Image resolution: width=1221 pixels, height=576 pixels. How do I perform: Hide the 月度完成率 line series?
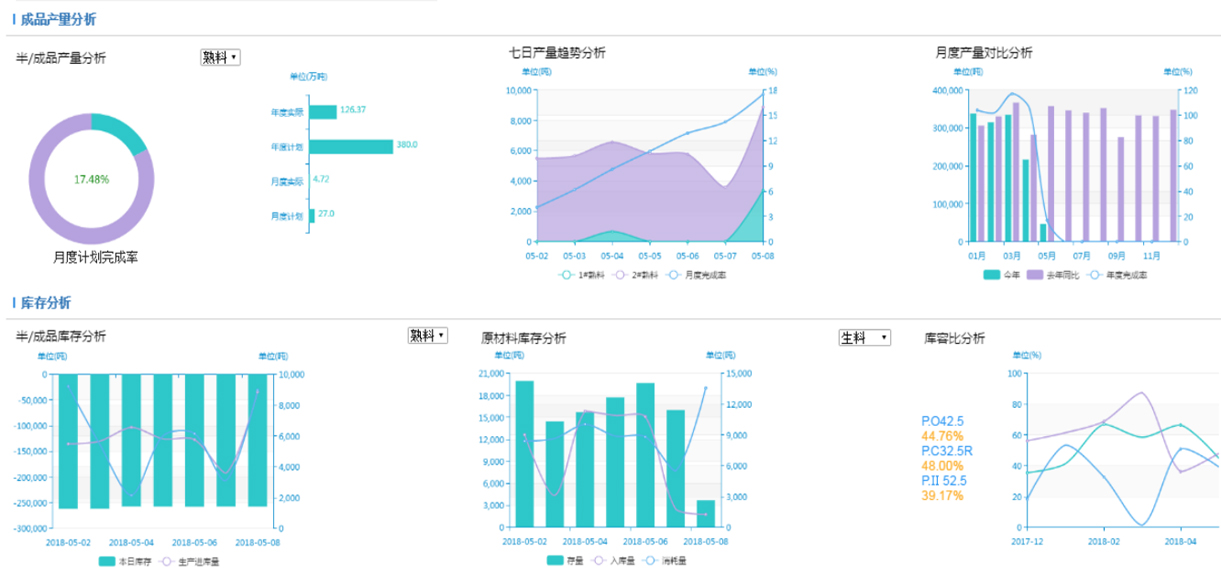[673, 274]
